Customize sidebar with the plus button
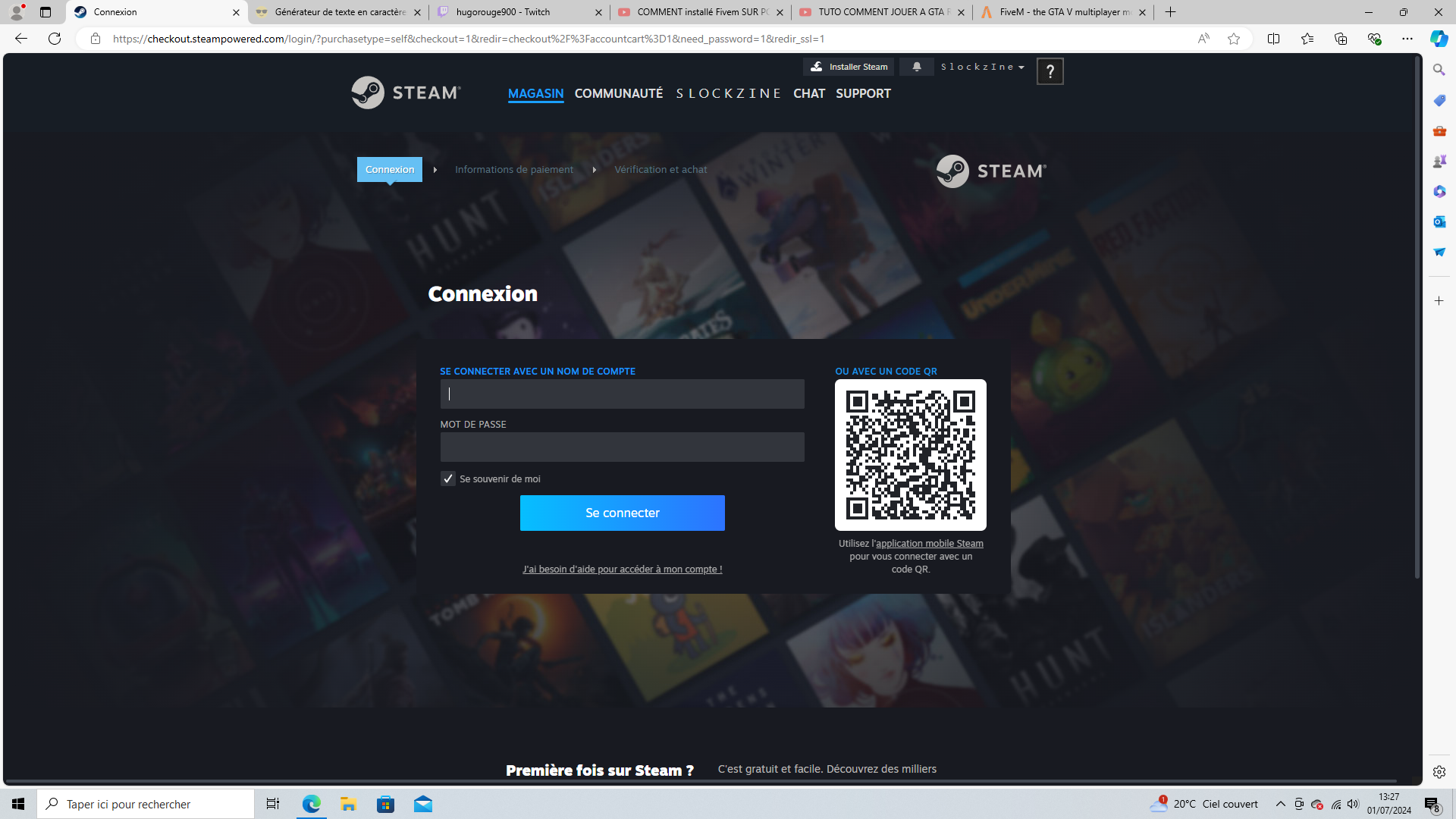This screenshot has width=1456, height=819. [x=1439, y=301]
